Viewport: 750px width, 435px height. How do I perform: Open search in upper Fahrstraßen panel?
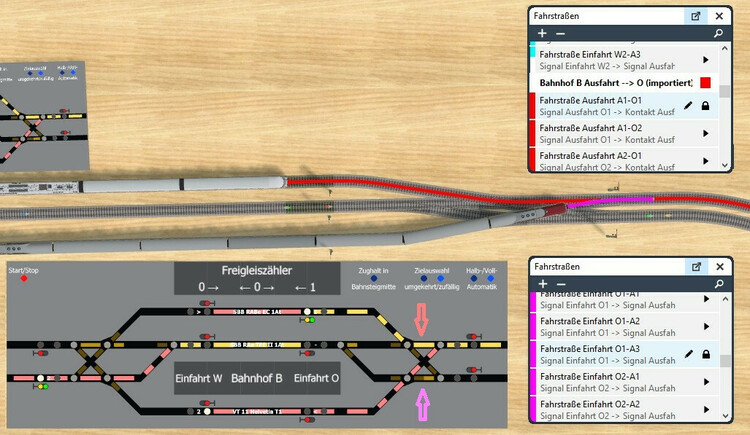[x=718, y=34]
